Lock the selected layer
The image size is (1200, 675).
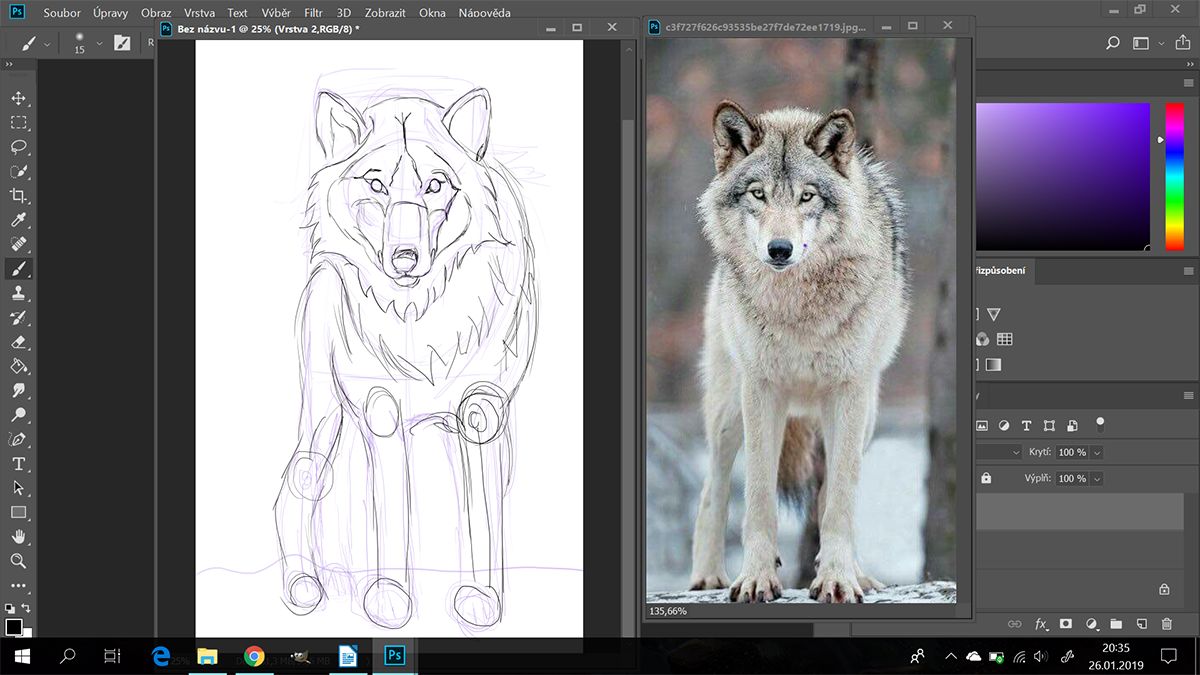[x=986, y=478]
